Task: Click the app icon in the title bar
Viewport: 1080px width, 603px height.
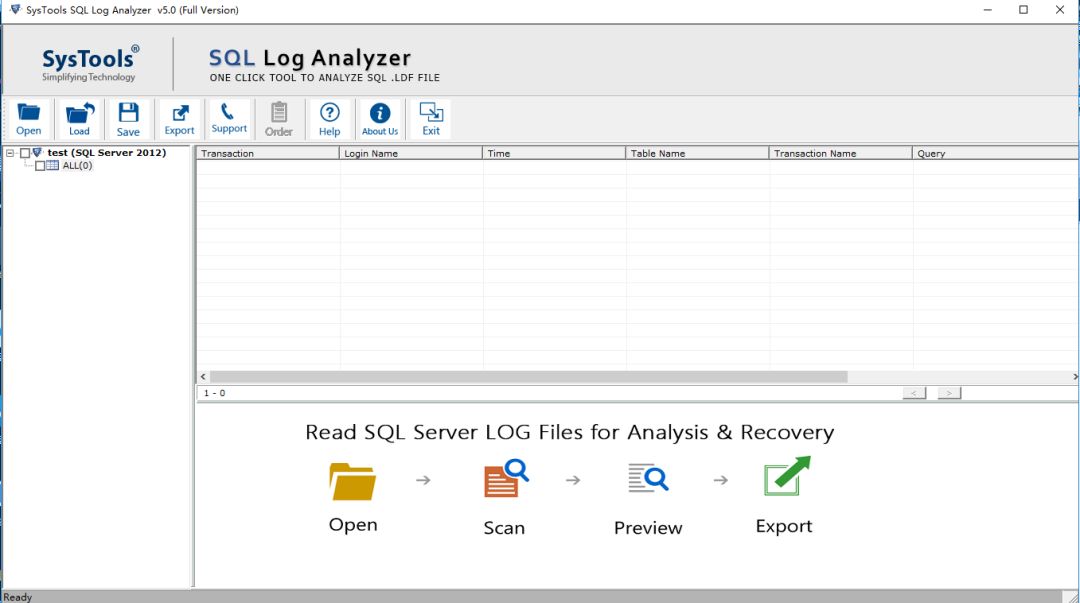Action: click(x=15, y=10)
